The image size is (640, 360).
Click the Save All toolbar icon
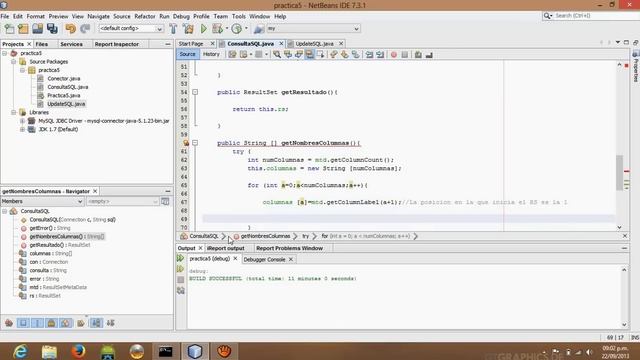tap(52, 29)
